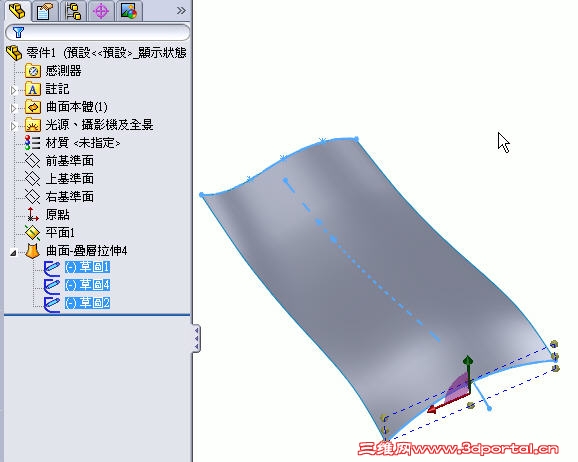The image size is (578, 462).
Task: Collapse the side panel using the arrow handle
Action: pyautogui.click(x=197, y=338)
